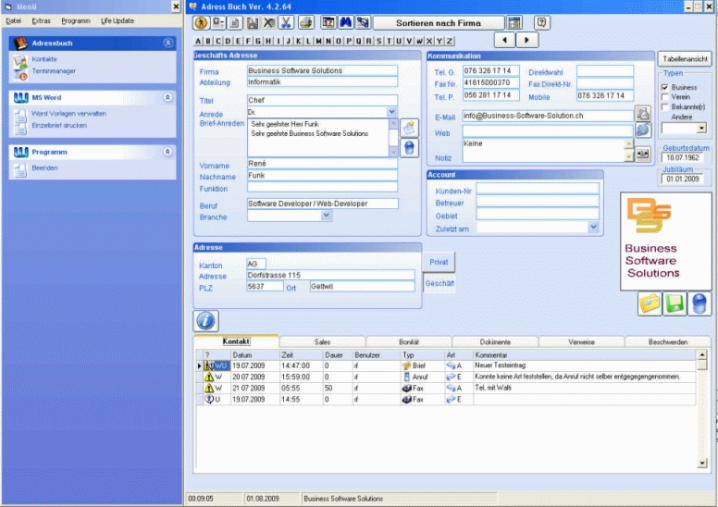Toggle the Business type checkbox

(666, 87)
